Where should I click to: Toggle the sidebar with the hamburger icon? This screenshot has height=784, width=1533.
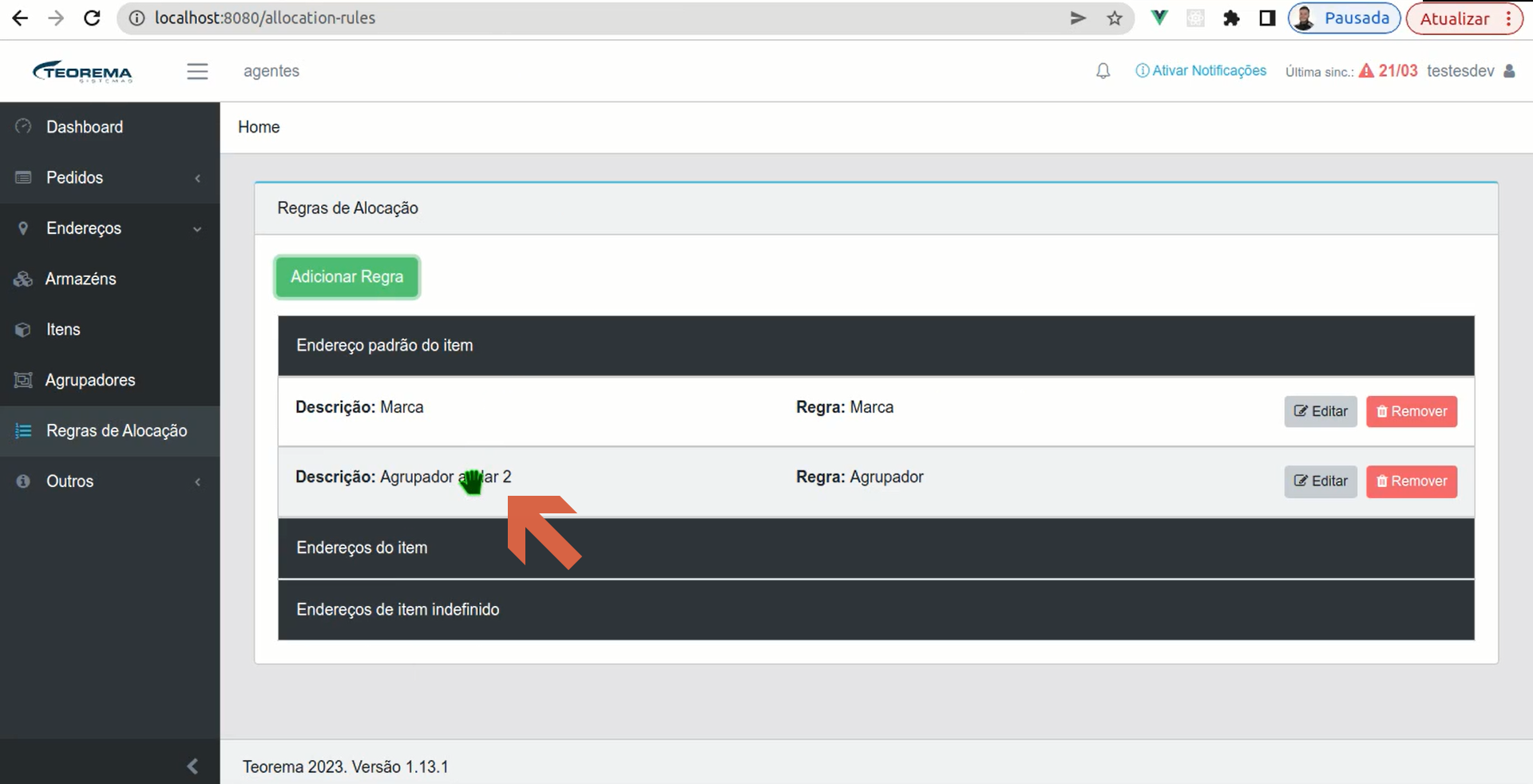coord(197,71)
